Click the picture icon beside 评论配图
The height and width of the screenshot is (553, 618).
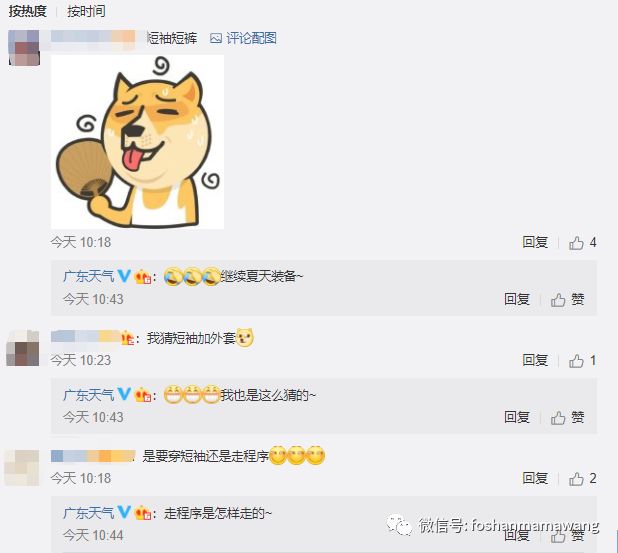click(x=216, y=38)
